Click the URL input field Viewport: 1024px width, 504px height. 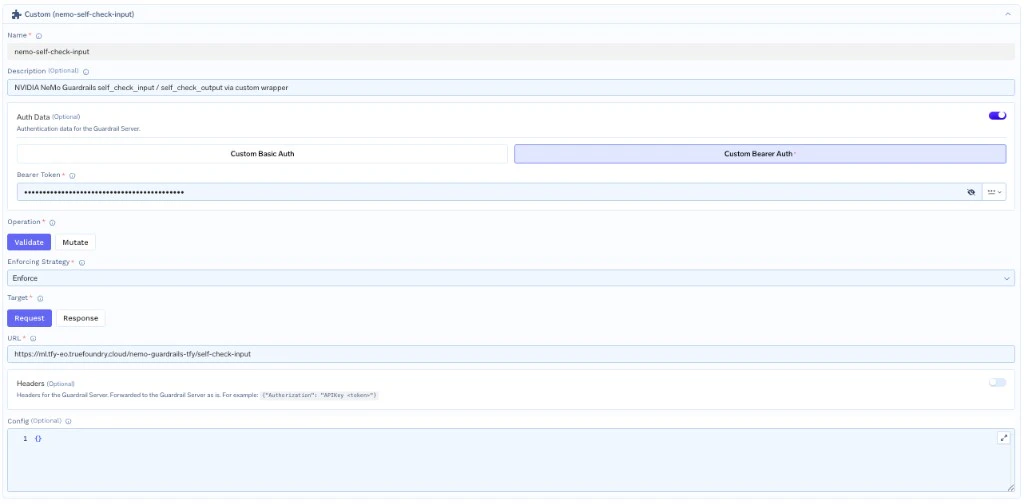coord(511,354)
